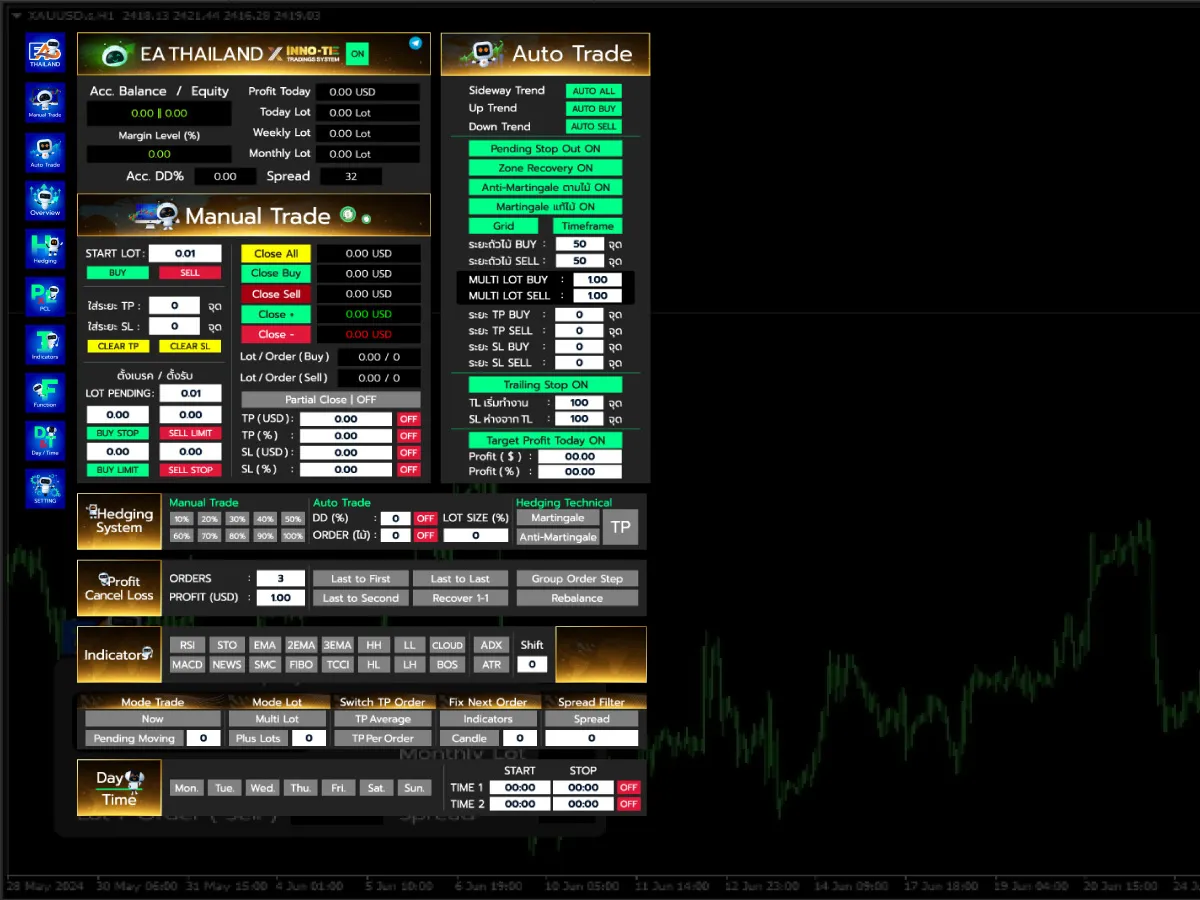Toggle Zone Recovery ON
Viewport: 1200px width, 900px height.
point(545,168)
